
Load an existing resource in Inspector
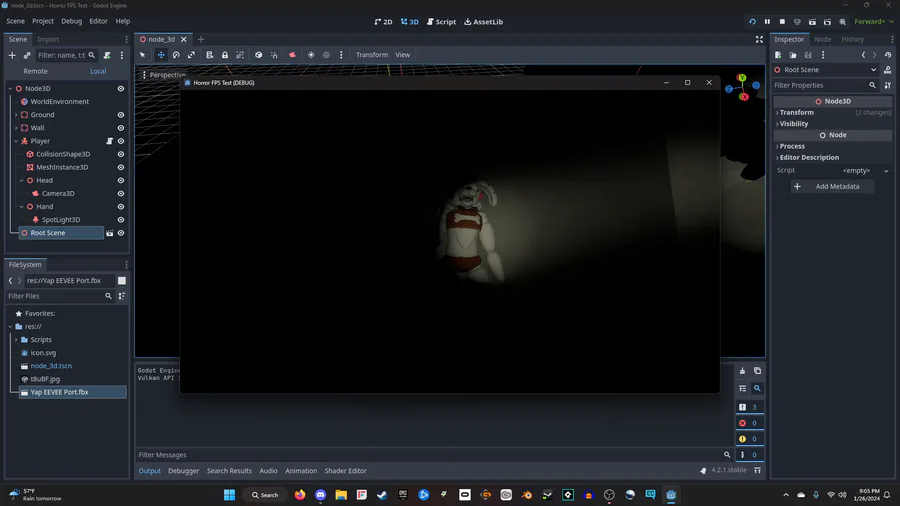793,55
